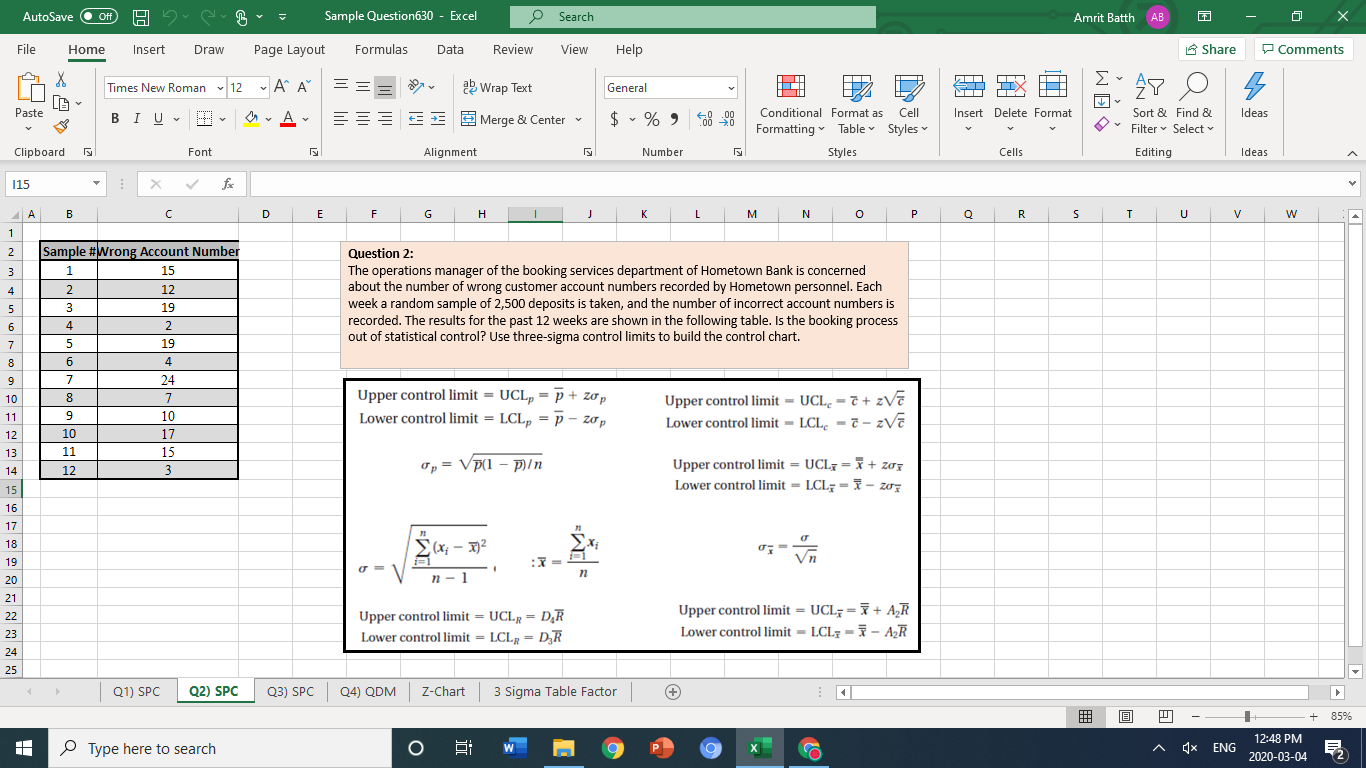
Task: Click the Share button
Action: tap(1210, 49)
